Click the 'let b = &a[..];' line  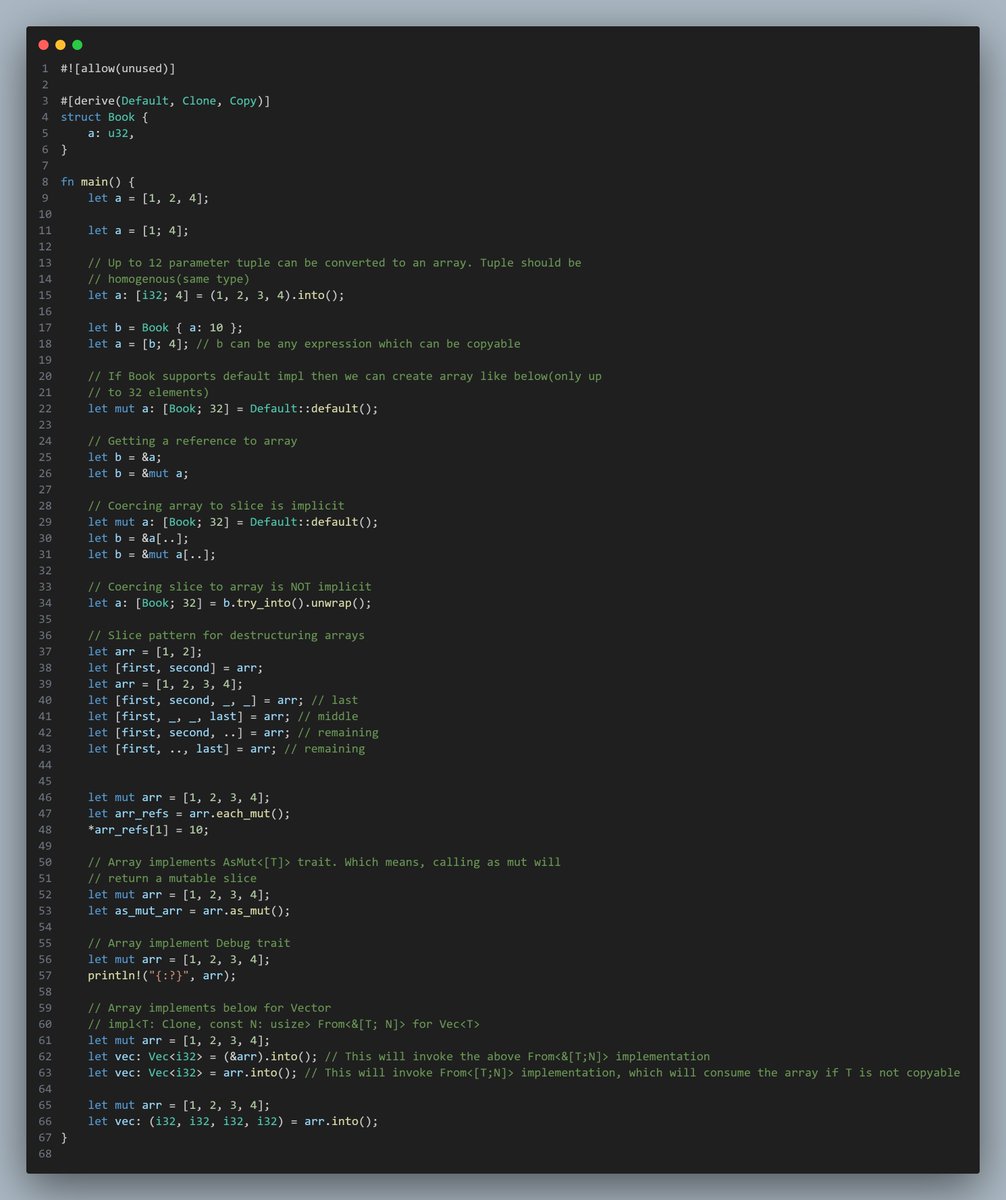tap(138, 538)
